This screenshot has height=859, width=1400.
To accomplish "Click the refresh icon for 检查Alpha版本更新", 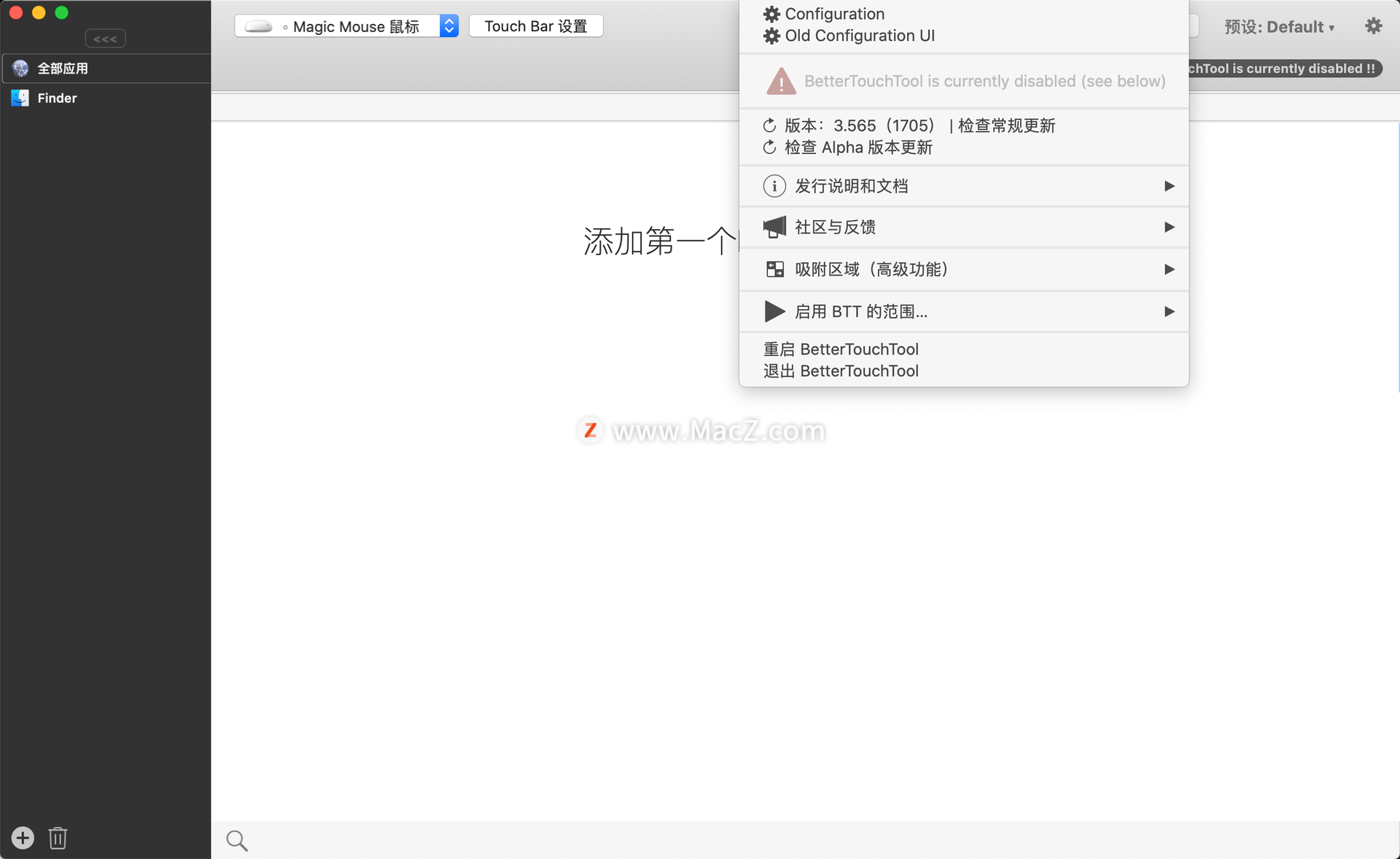I will click(771, 147).
